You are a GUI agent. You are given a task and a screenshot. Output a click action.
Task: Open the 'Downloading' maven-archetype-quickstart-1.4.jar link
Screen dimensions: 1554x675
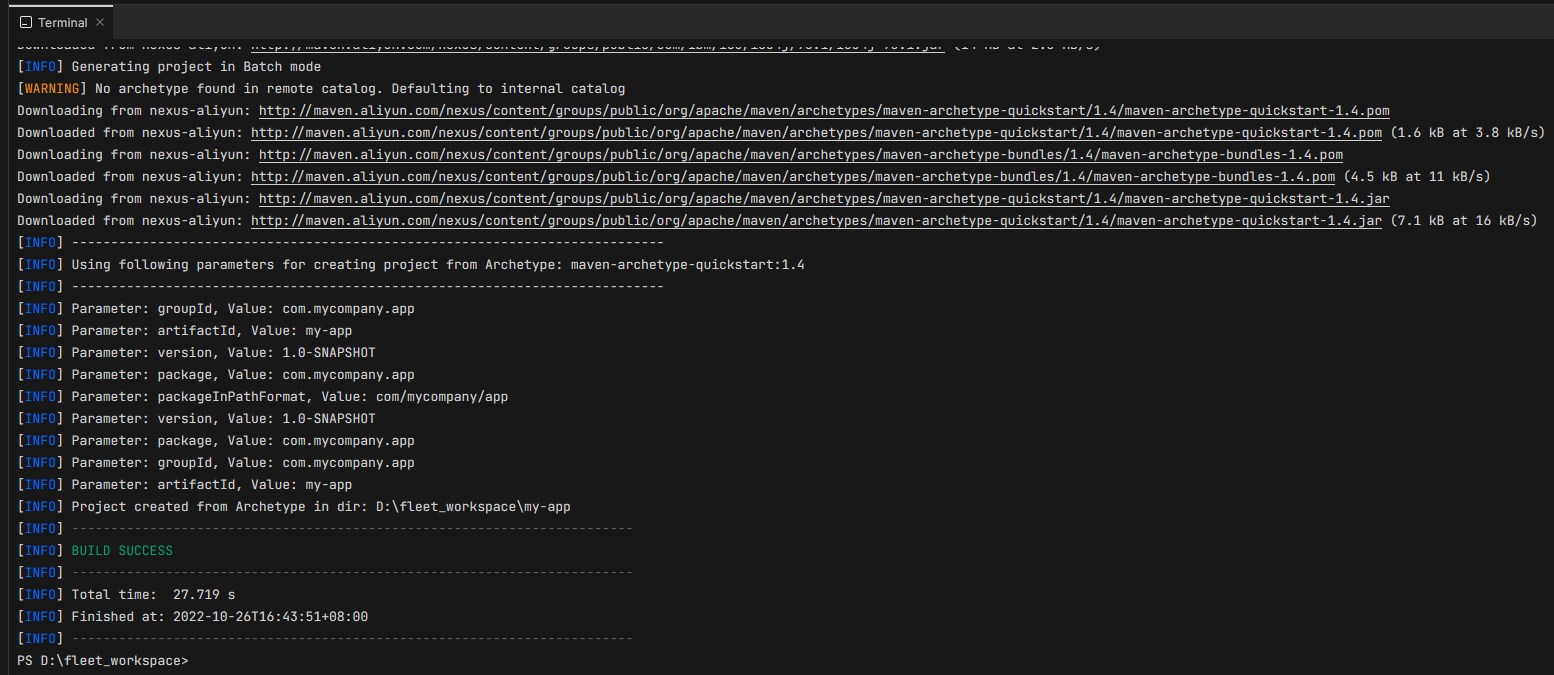[824, 199]
